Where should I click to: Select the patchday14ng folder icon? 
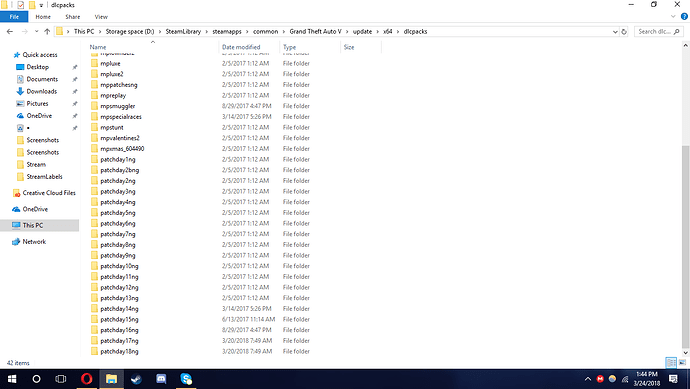coord(94,309)
